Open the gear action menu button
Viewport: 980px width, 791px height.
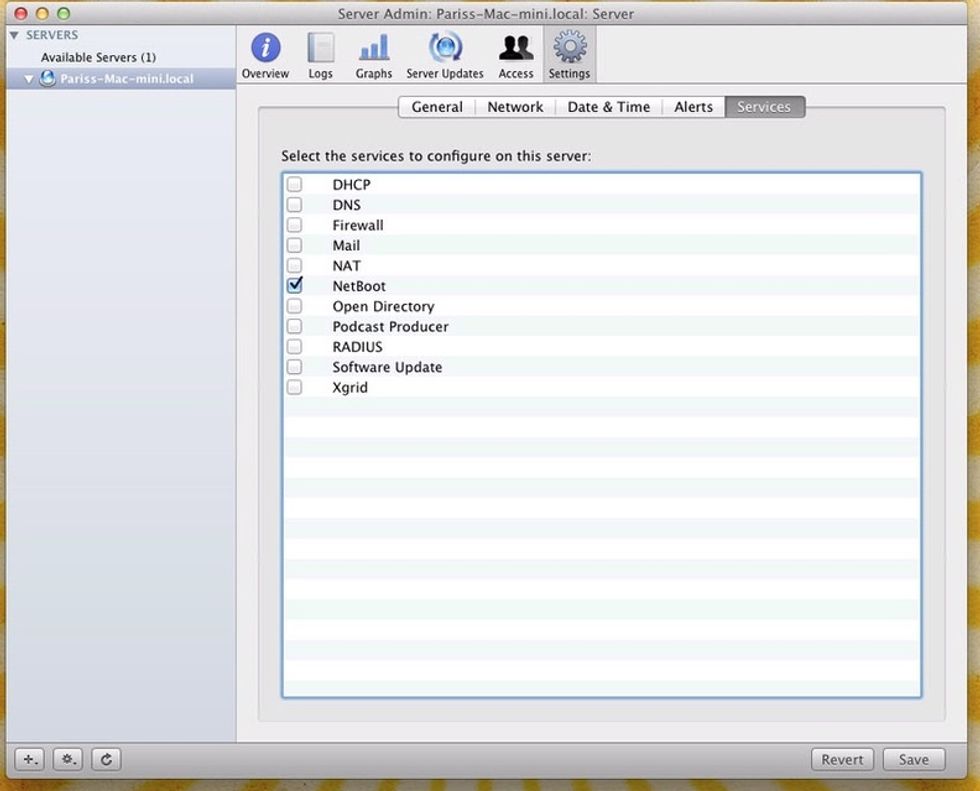[68, 759]
